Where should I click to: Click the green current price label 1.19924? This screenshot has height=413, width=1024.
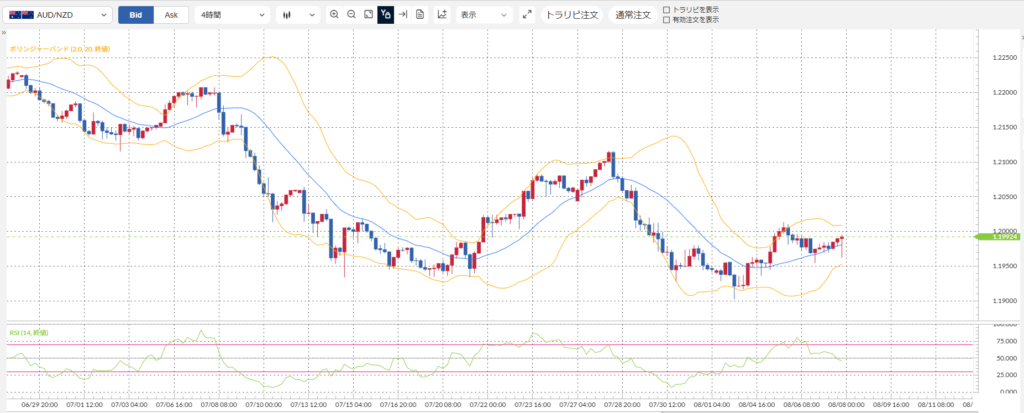pos(997,237)
